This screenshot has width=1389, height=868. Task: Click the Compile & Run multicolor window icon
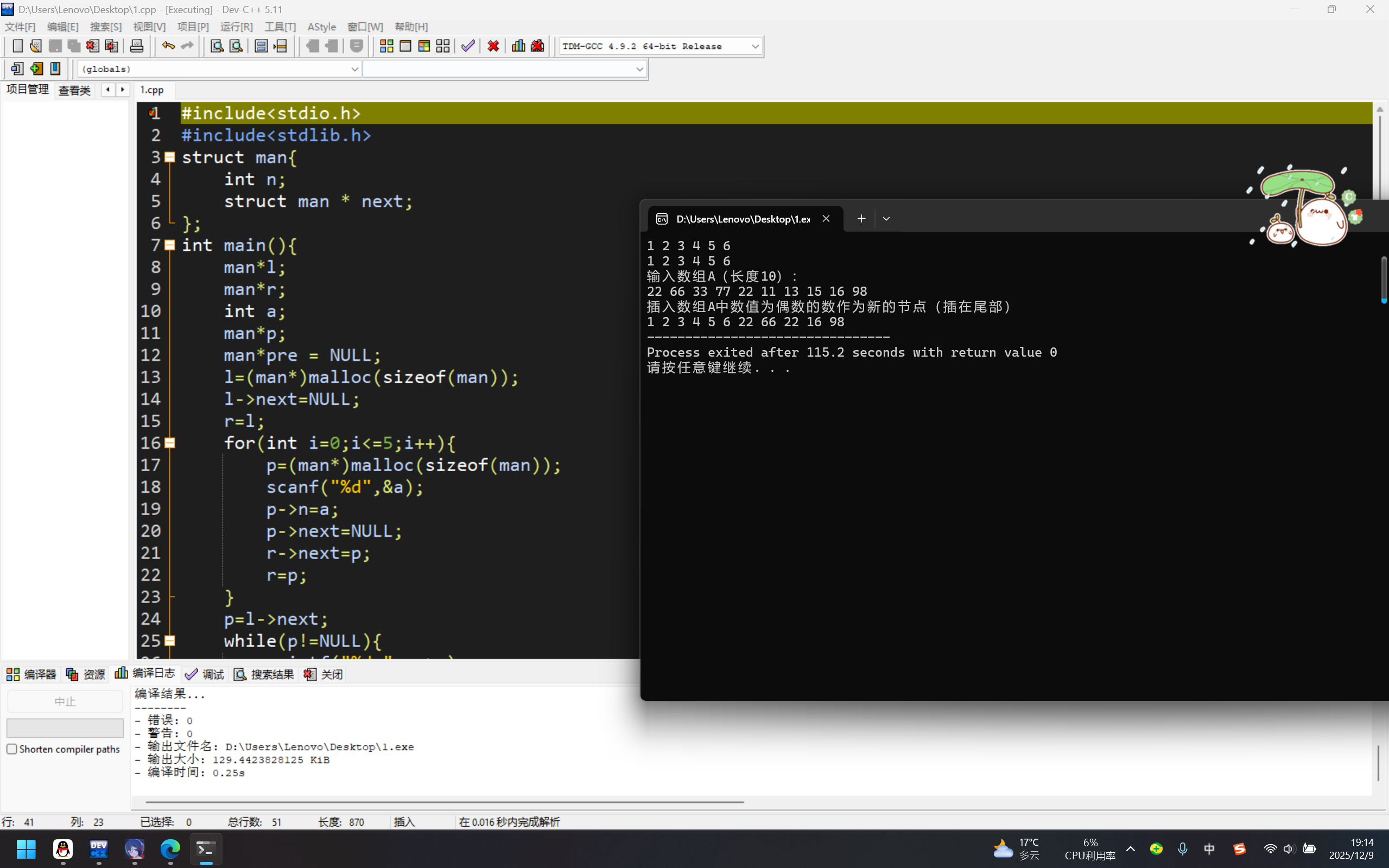coord(424,46)
